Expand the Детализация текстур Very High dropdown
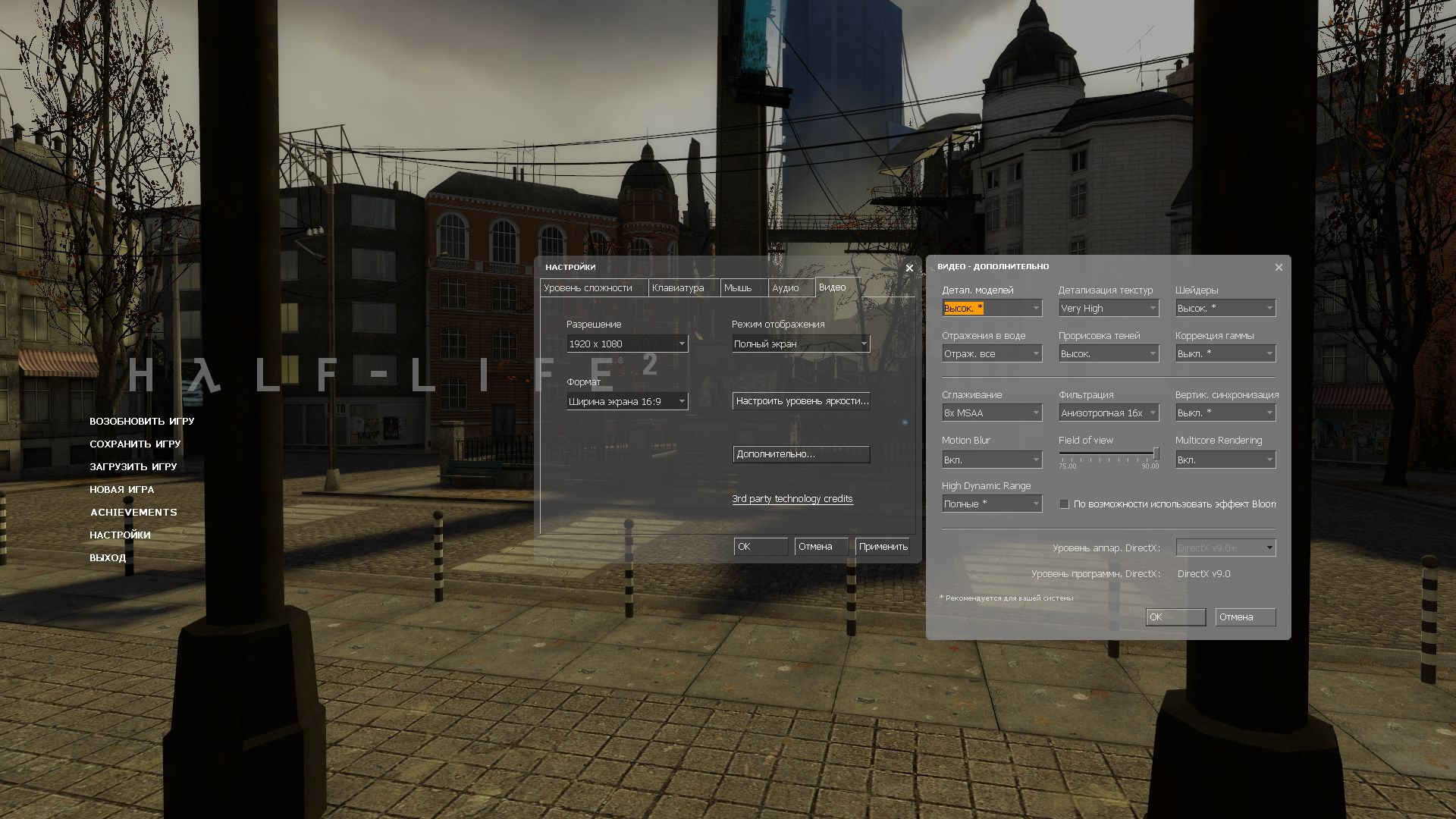 click(1109, 308)
